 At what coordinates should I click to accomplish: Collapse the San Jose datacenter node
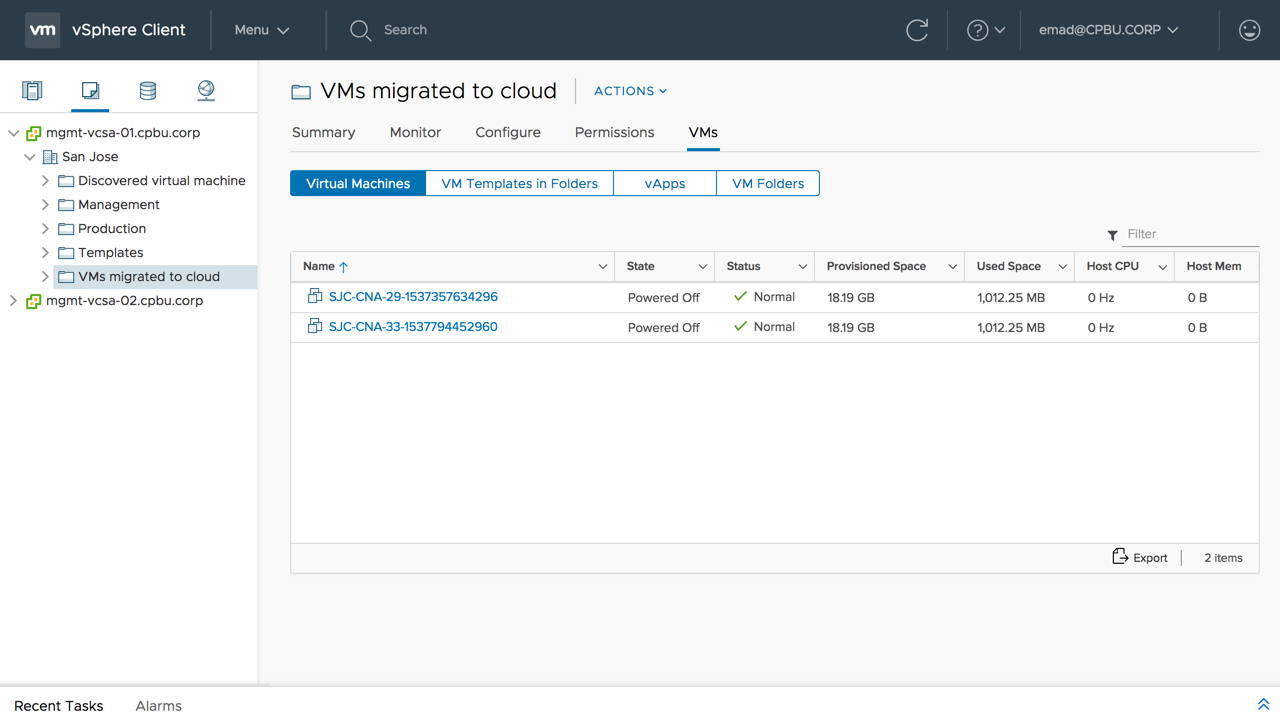click(30, 157)
